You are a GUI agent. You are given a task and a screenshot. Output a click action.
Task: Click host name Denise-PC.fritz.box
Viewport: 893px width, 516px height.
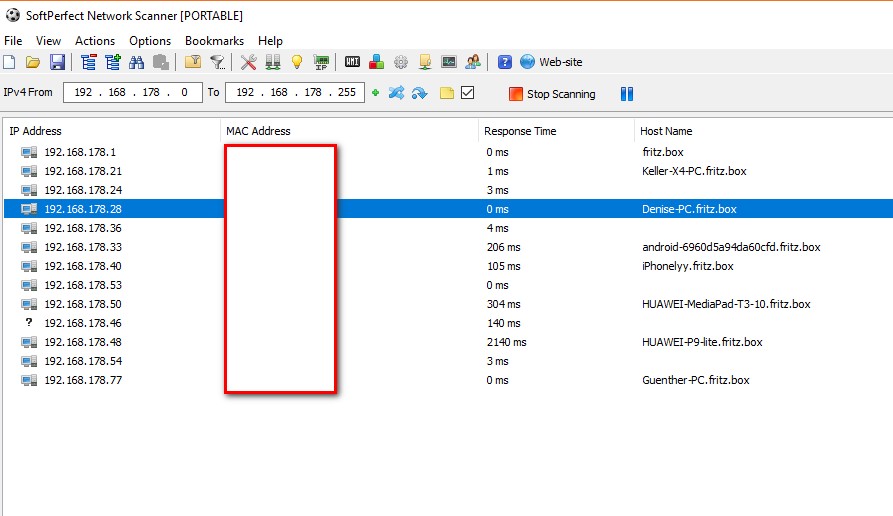[x=689, y=209]
